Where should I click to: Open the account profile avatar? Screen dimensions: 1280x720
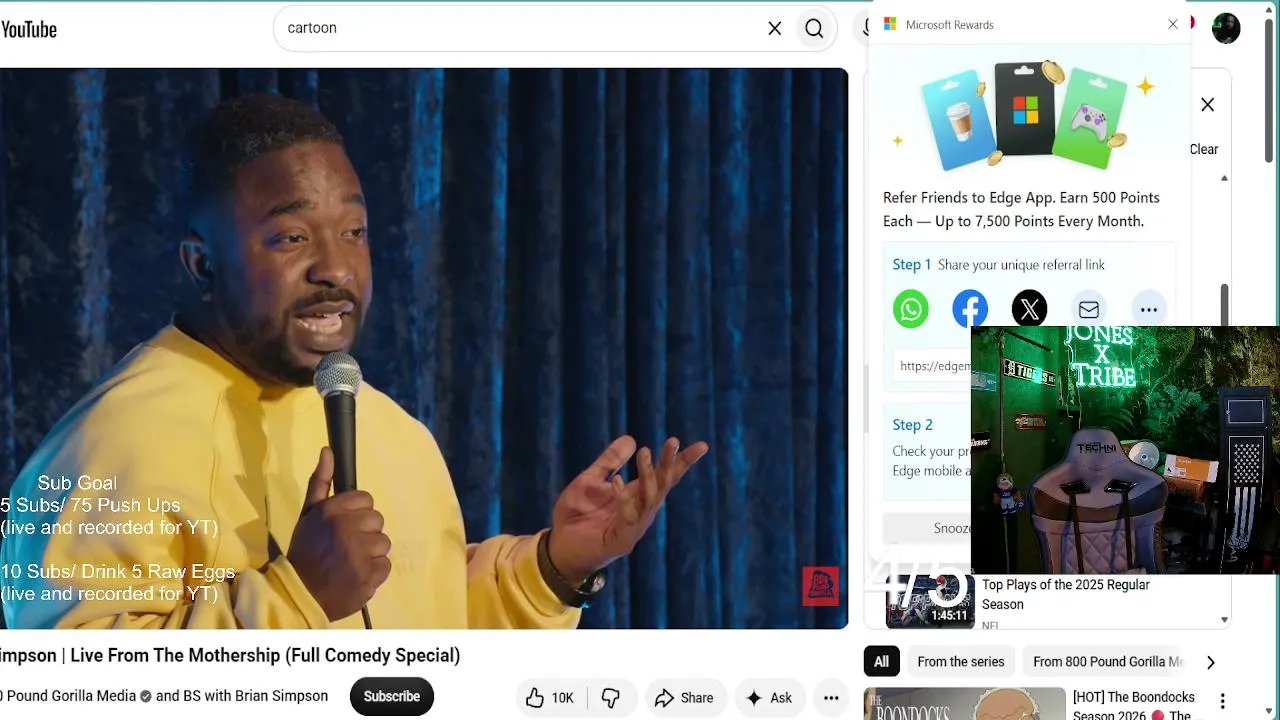pyautogui.click(x=1226, y=28)
